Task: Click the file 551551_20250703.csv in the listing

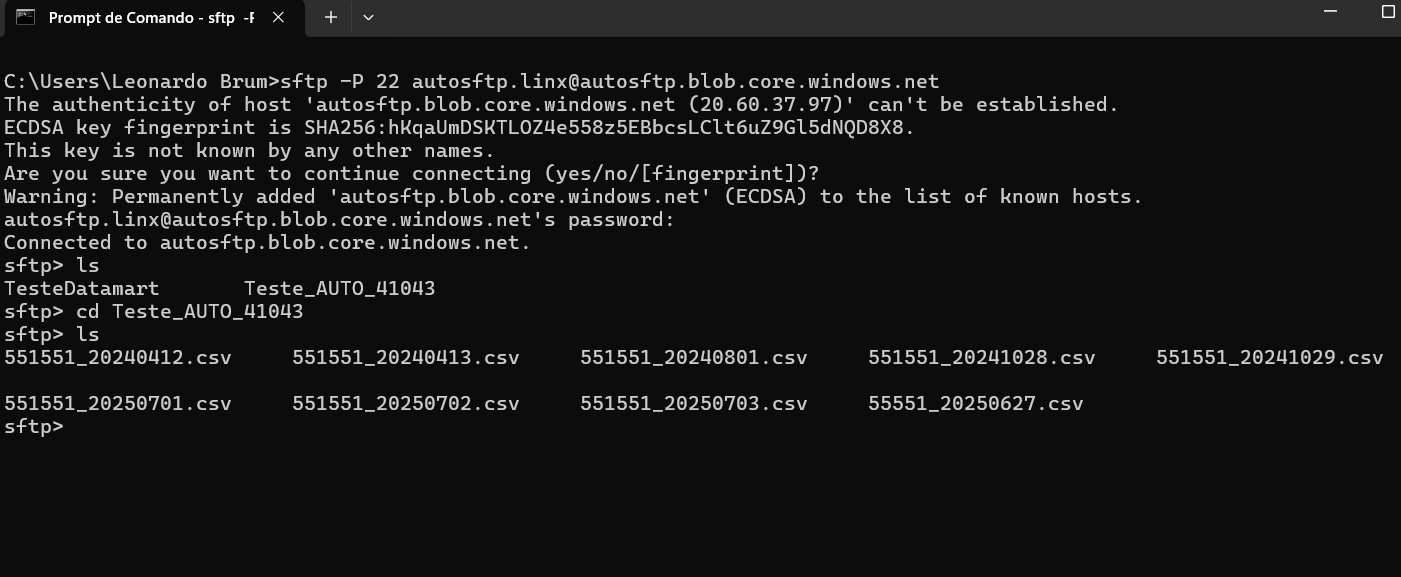Action: tap(694, 404)
